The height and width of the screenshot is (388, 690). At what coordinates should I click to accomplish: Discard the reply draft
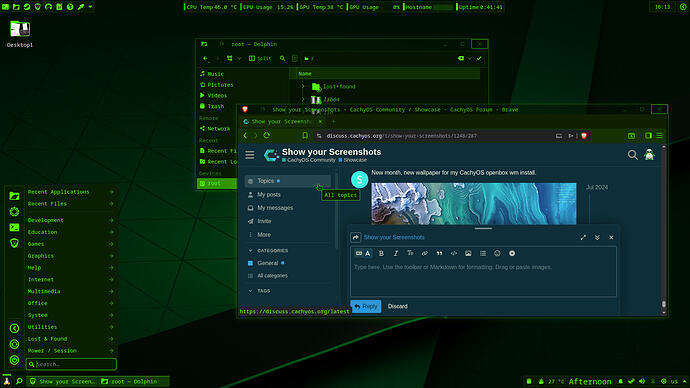pyautogui.click(x=397, y=306)
